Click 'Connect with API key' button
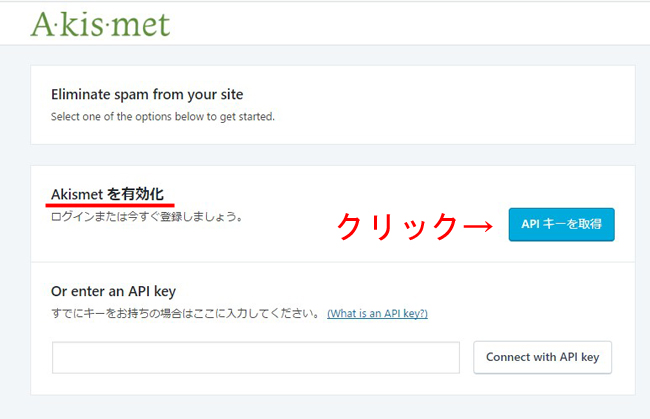The image size is (650, 419). tap(542, 357)
